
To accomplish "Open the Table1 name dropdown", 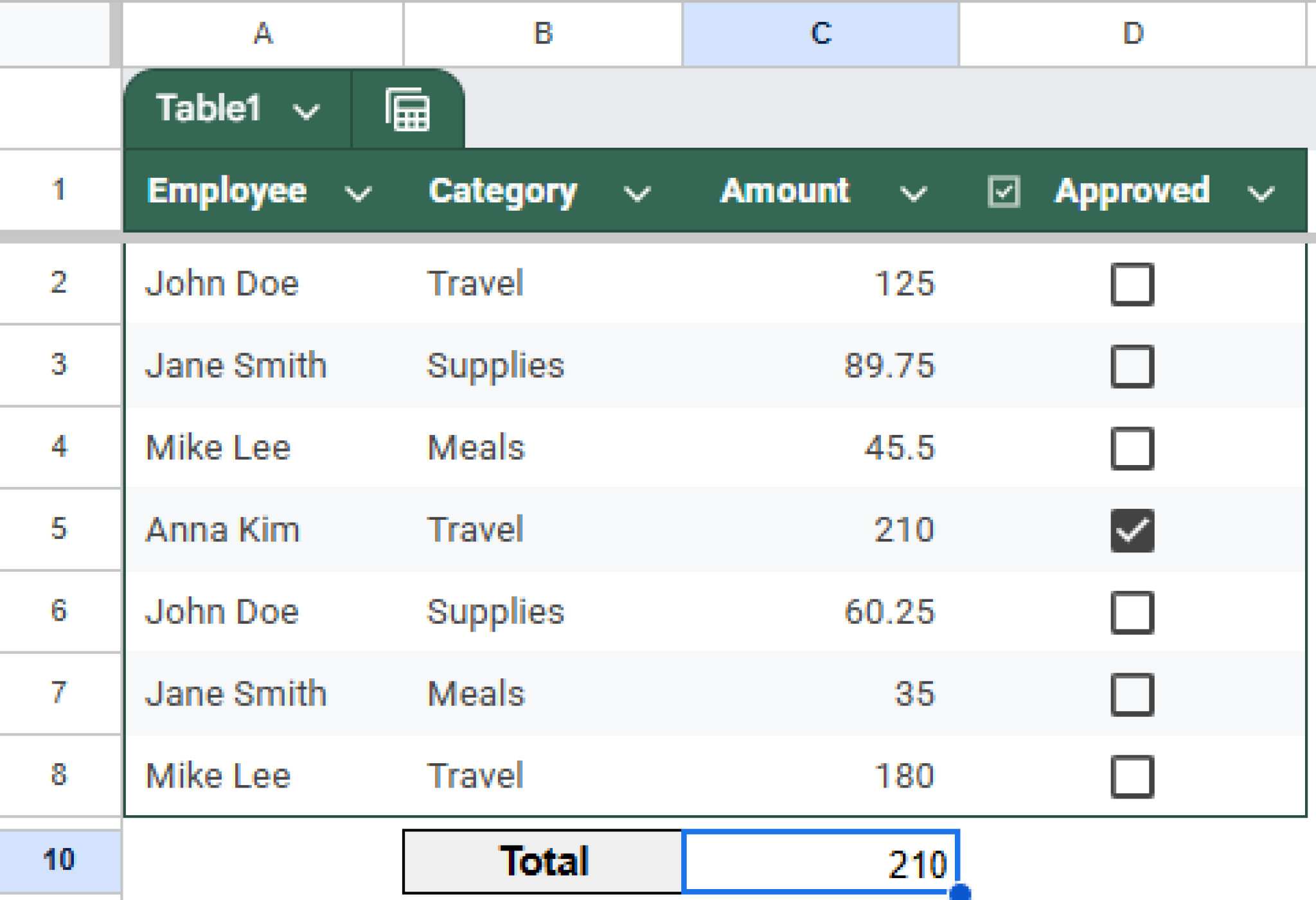I will [307, 110].
